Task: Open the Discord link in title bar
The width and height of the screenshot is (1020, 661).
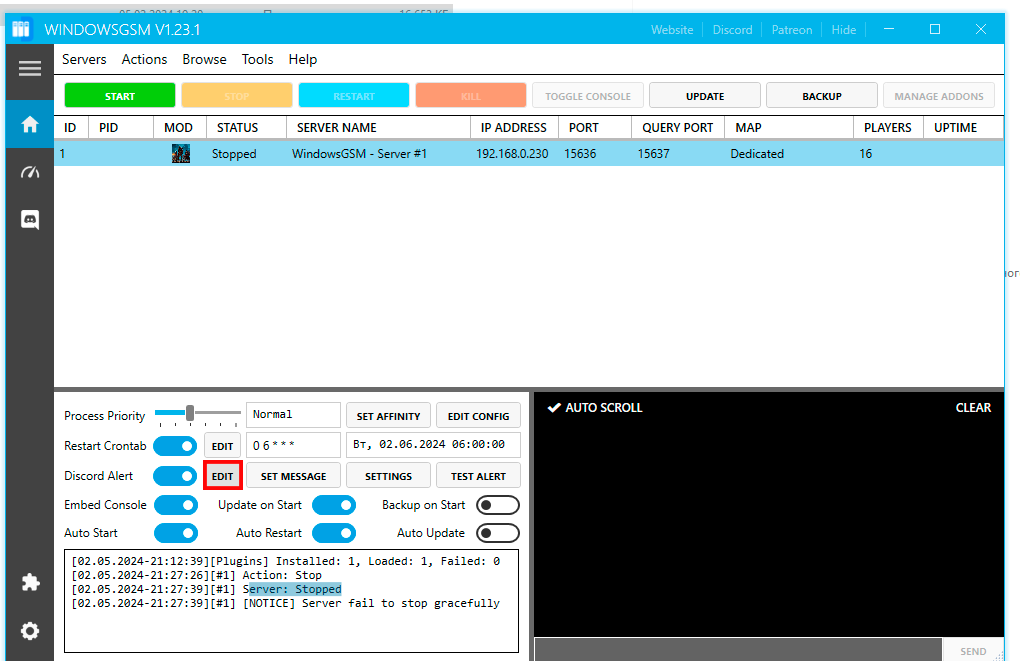Action: click(x=732, y=30)
